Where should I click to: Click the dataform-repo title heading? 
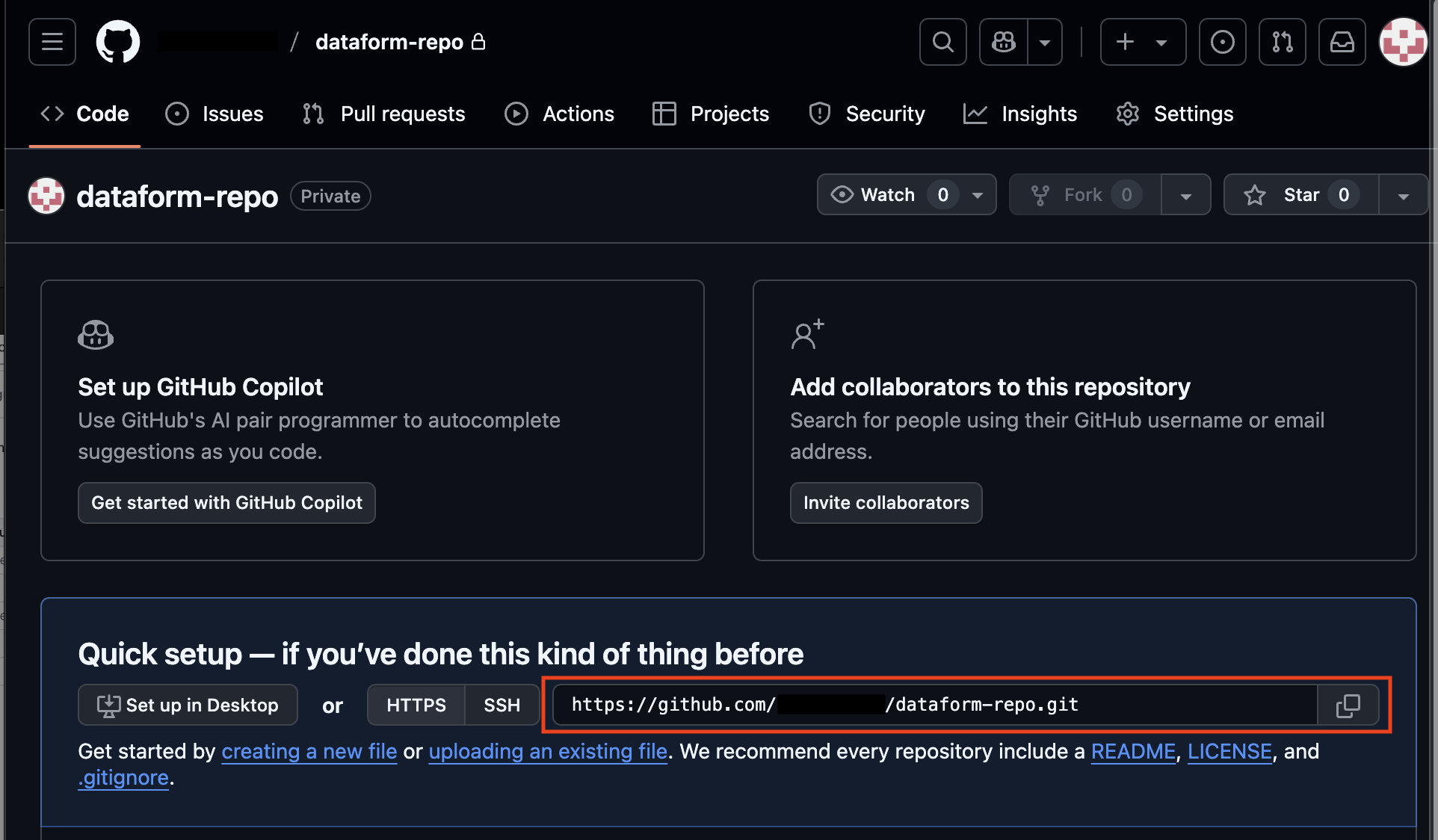pos(177,196)
